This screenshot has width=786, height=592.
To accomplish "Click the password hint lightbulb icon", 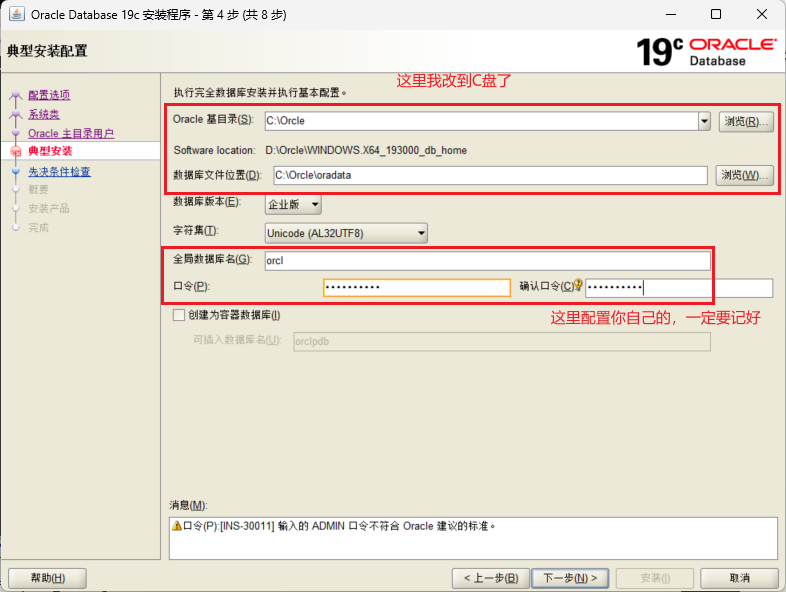I will 578,285.
